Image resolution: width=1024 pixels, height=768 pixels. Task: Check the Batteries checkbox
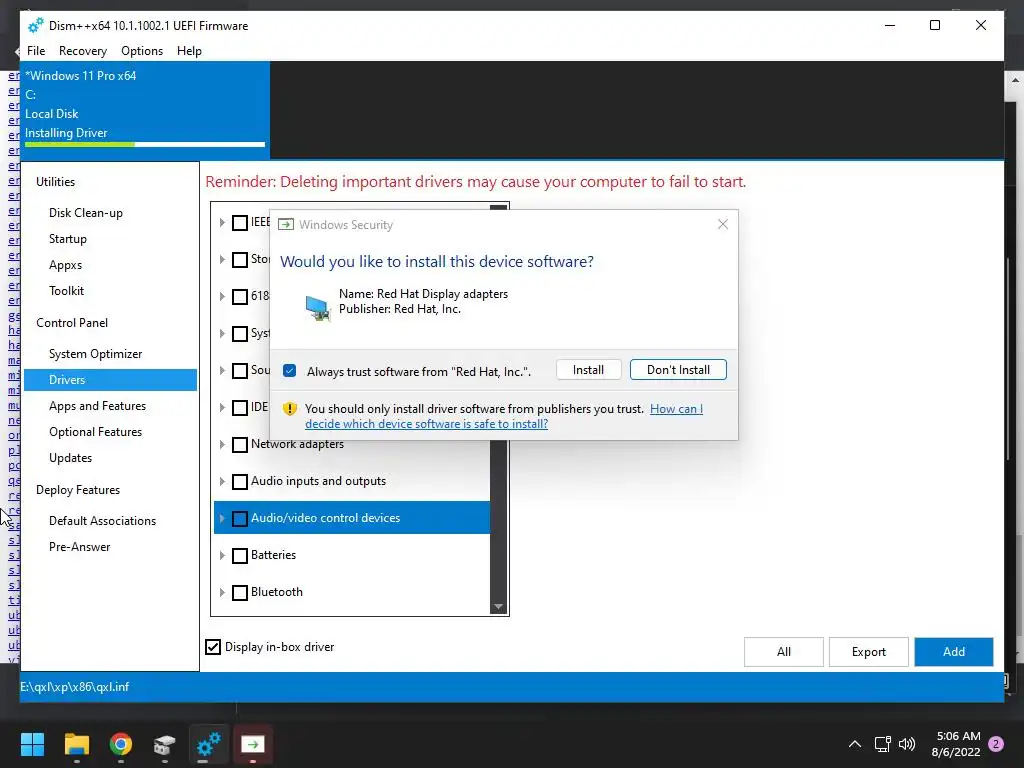click(240, 556)
